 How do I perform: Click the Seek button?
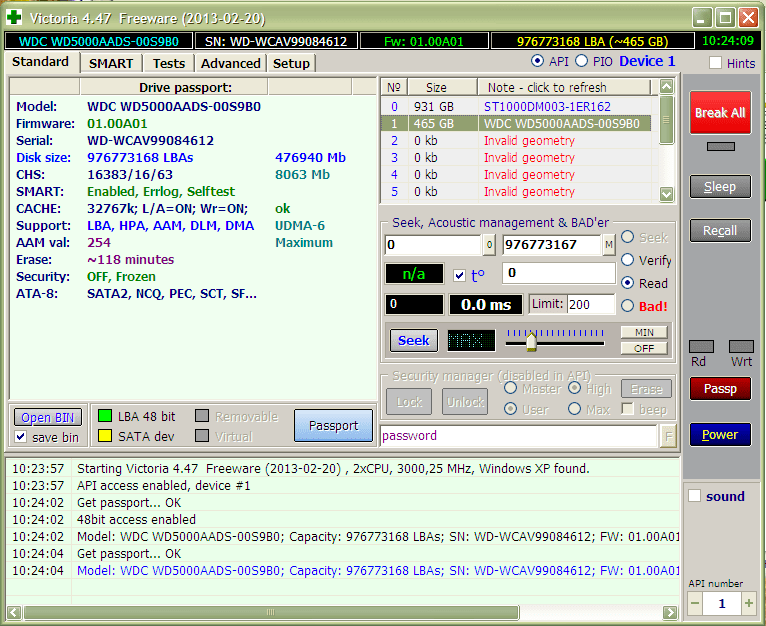tap(413, 340)
